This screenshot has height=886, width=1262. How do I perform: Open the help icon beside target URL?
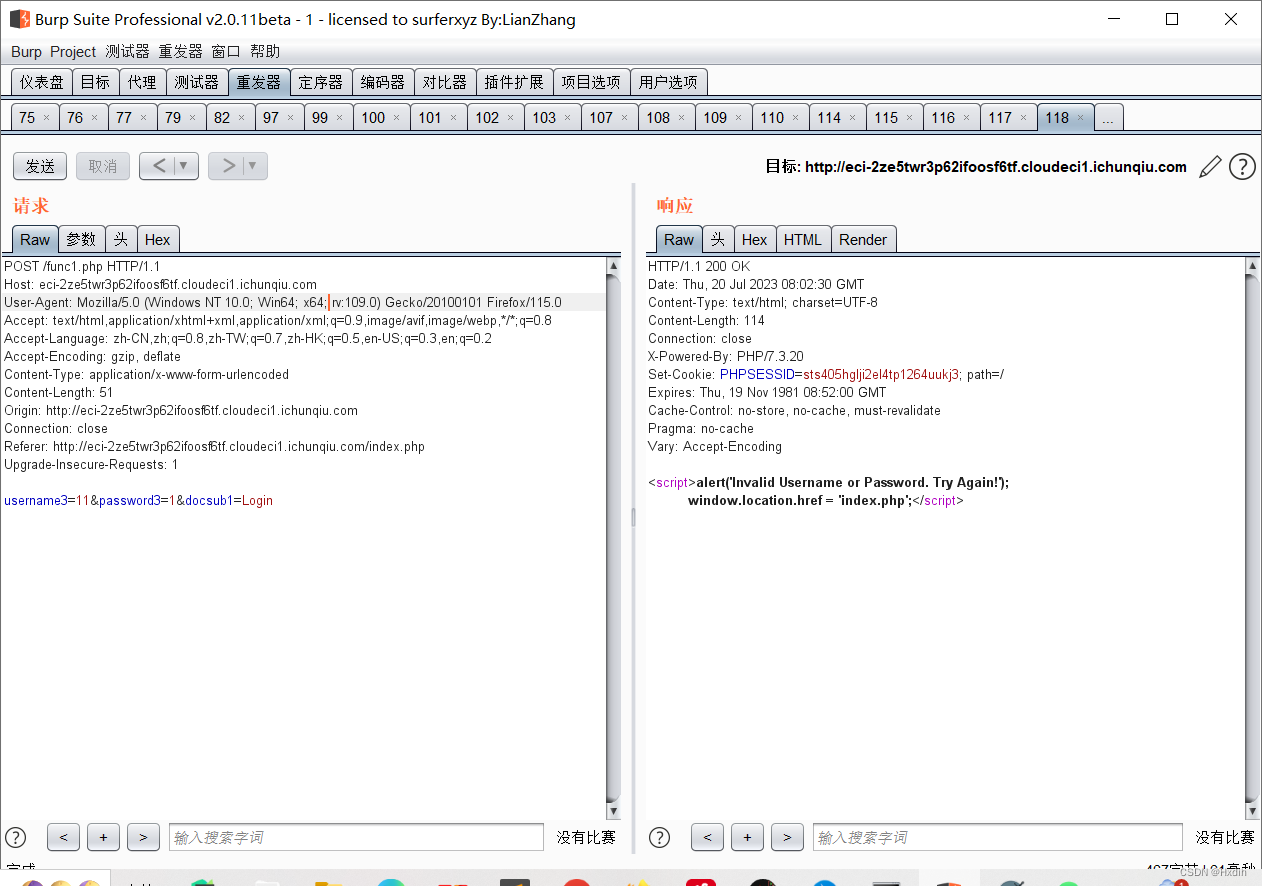(1242, 166)
